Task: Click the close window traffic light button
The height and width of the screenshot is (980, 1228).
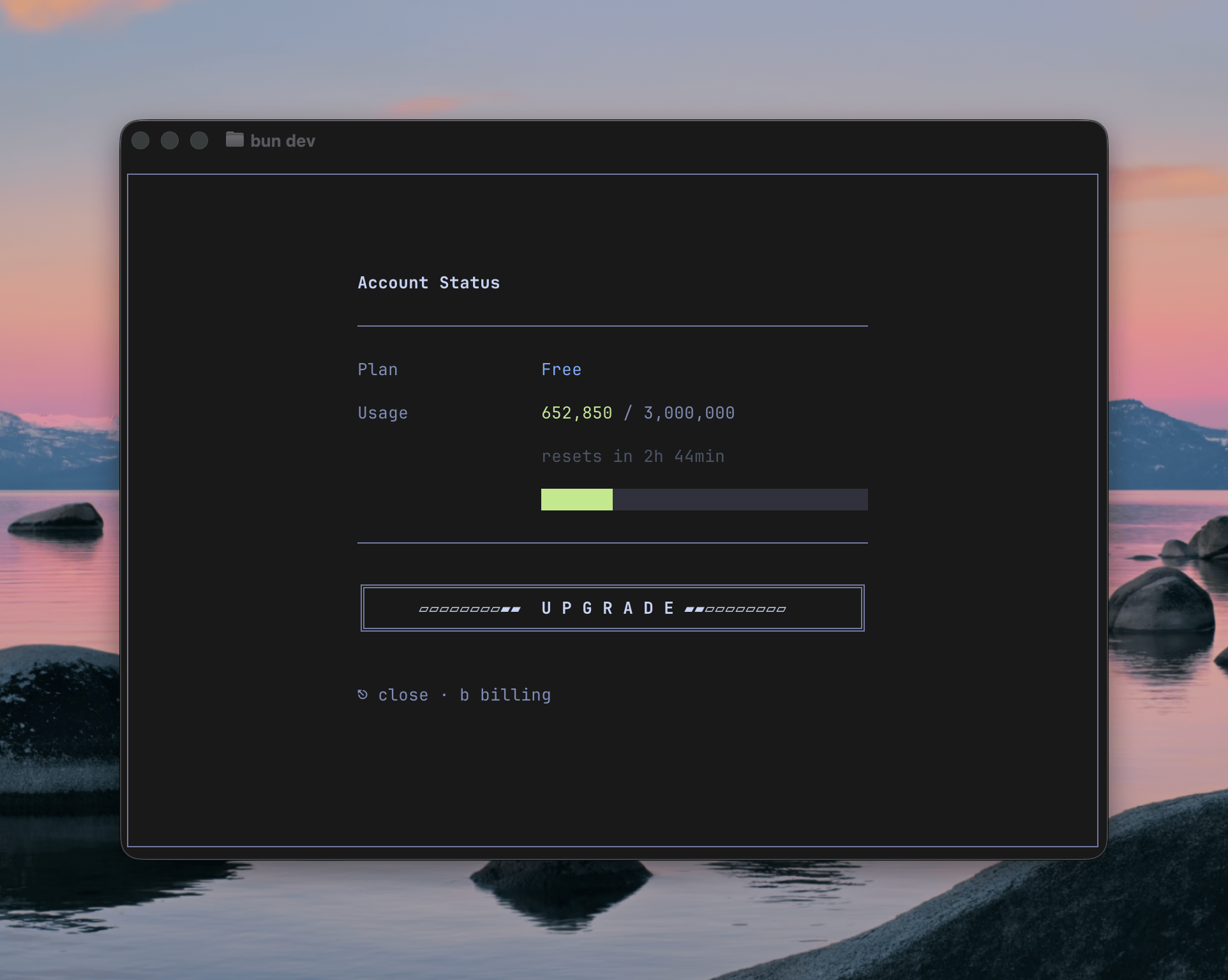Action: pos(140,140)
